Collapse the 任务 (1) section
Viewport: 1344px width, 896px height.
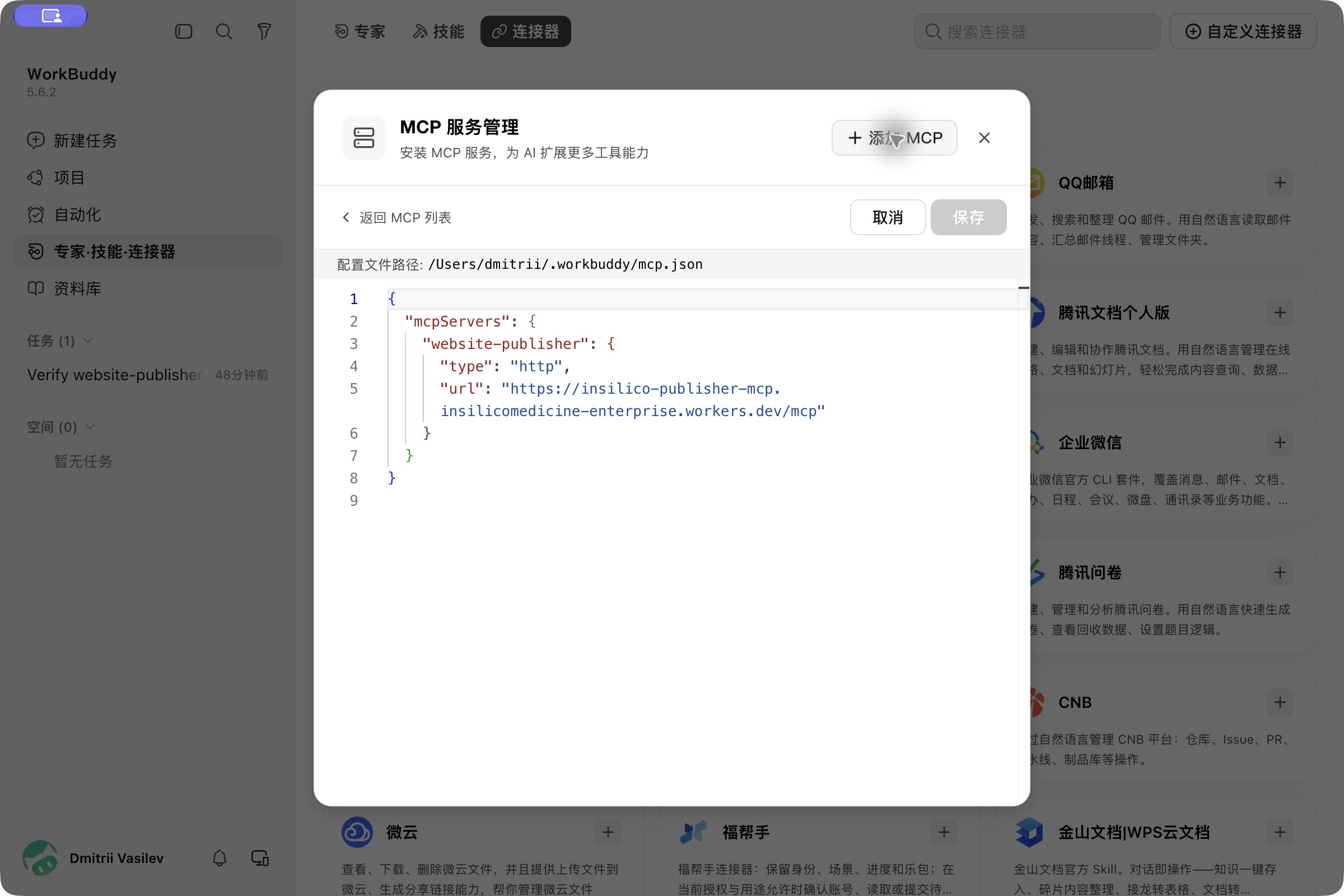[88, 340]
